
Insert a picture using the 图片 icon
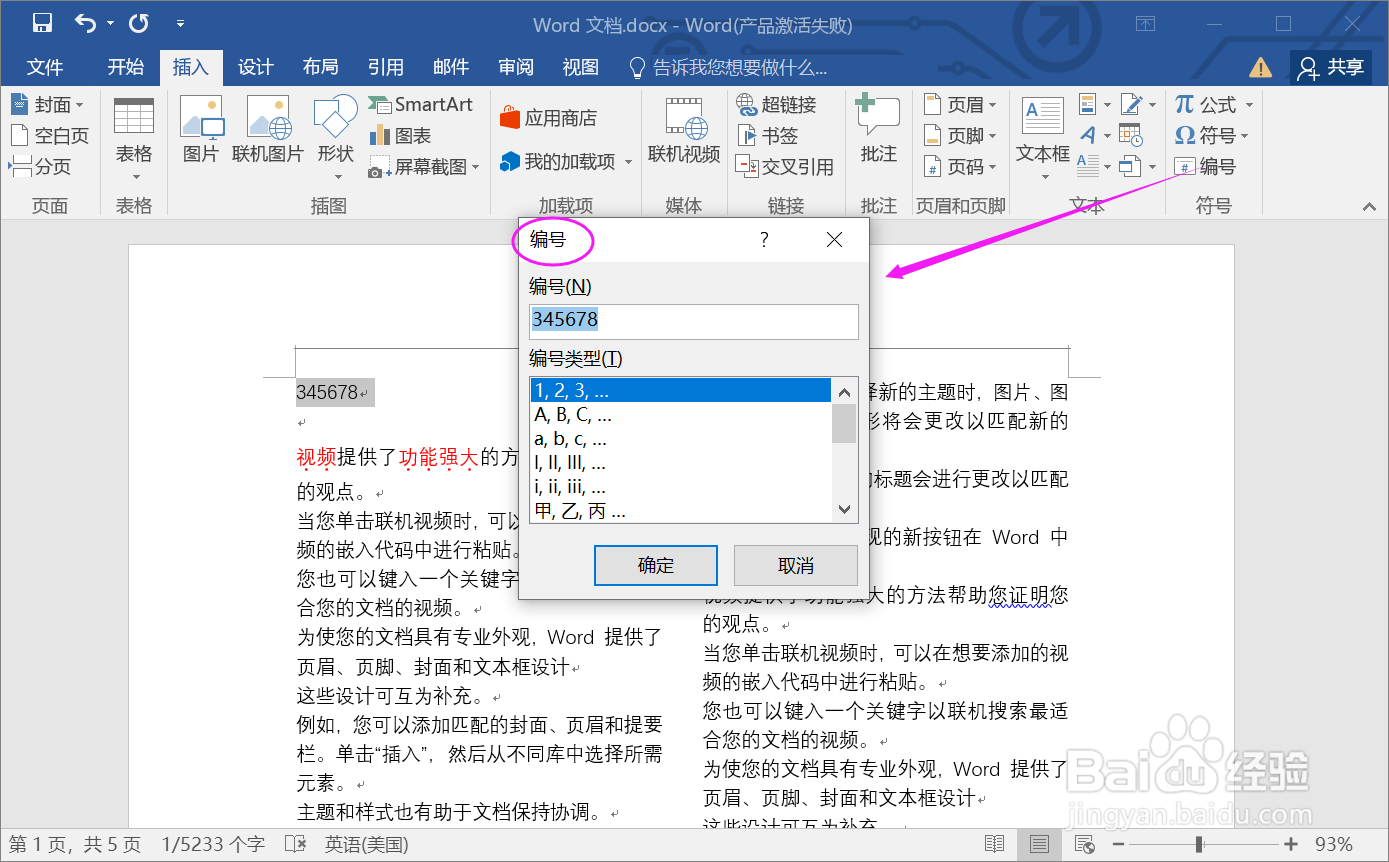point(201,128)
